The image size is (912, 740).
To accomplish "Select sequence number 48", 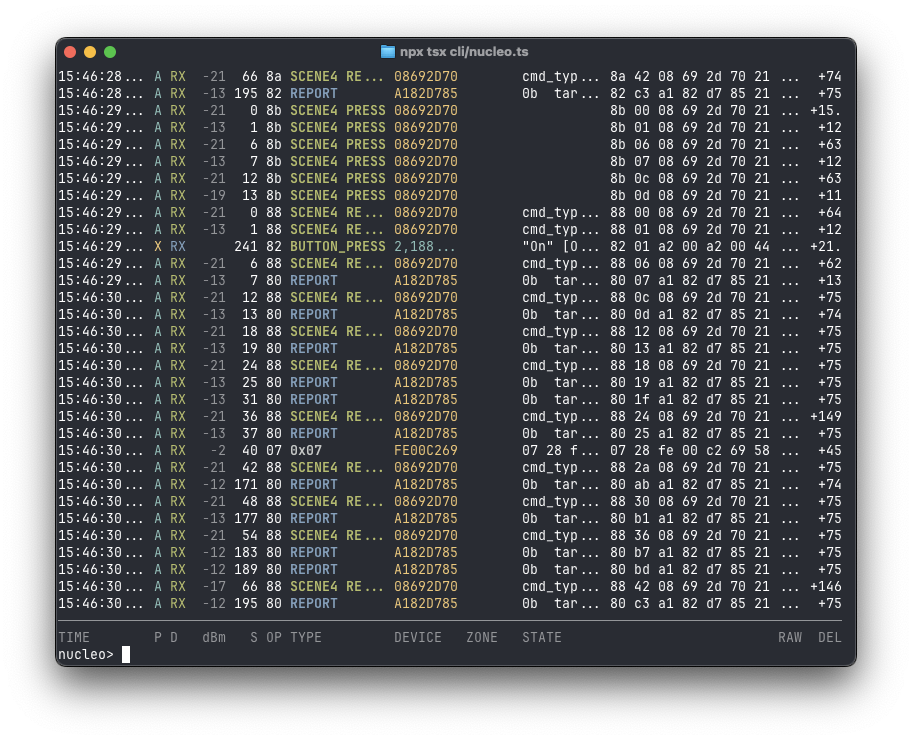I will [x=250, y=501].
